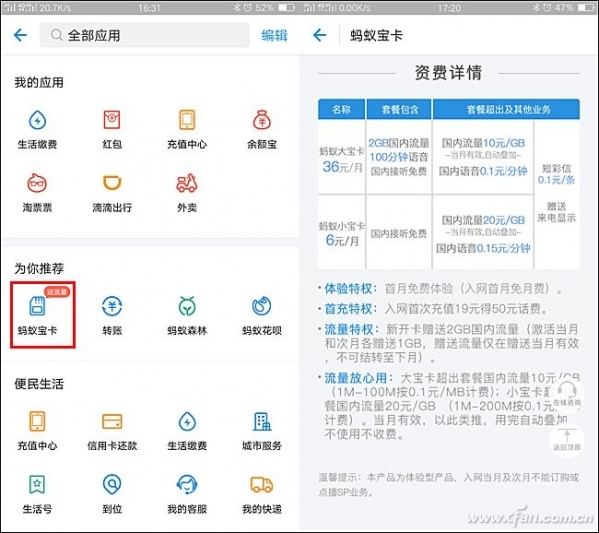599x533 pixels.
Task: Go back from 全部应用 screen
Action: 20,35
